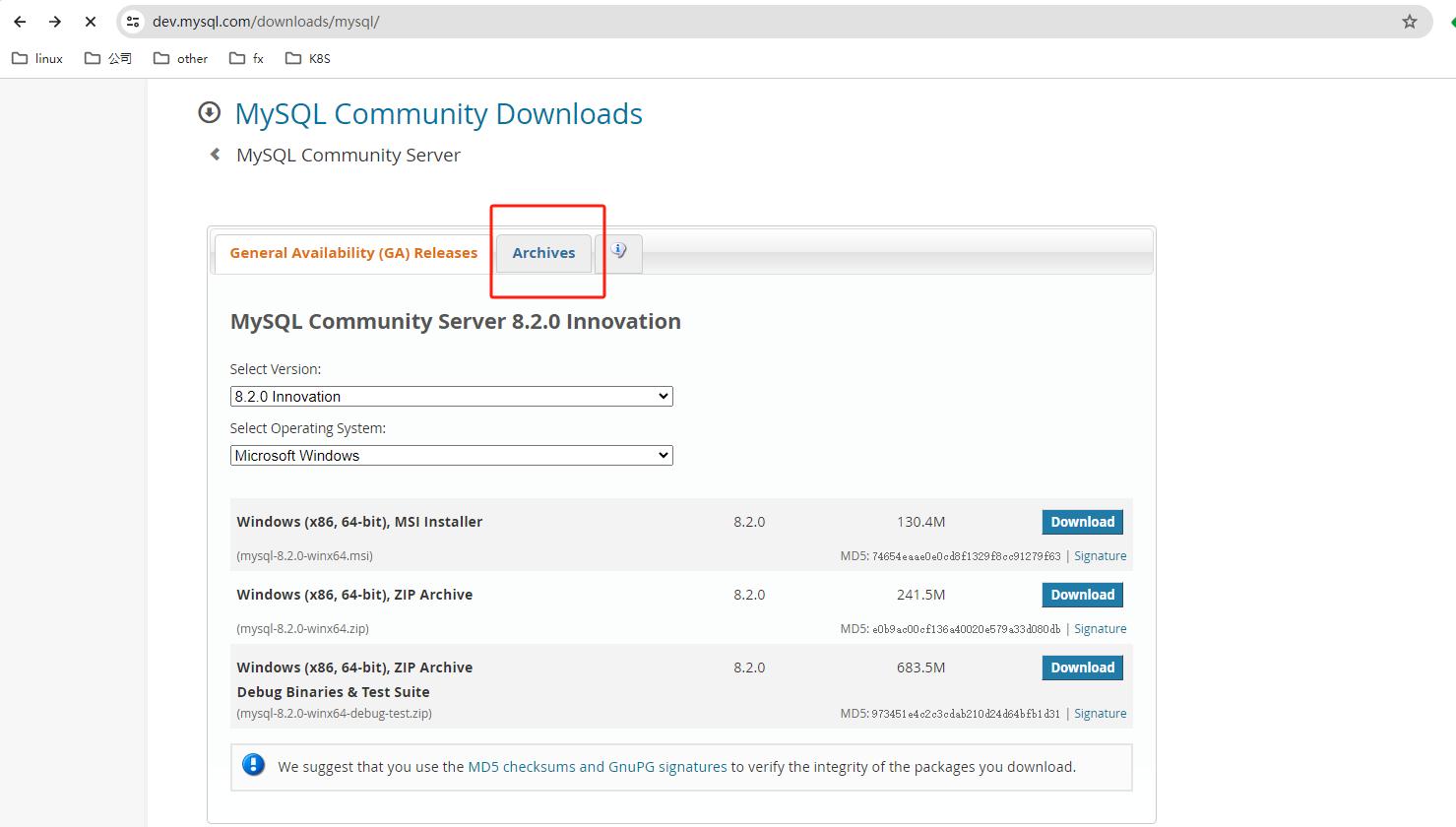The height and width of the screenshot is (827, 1456).
Task: Select General Availability (GA) Releases tab
Action: pos(353,253)
